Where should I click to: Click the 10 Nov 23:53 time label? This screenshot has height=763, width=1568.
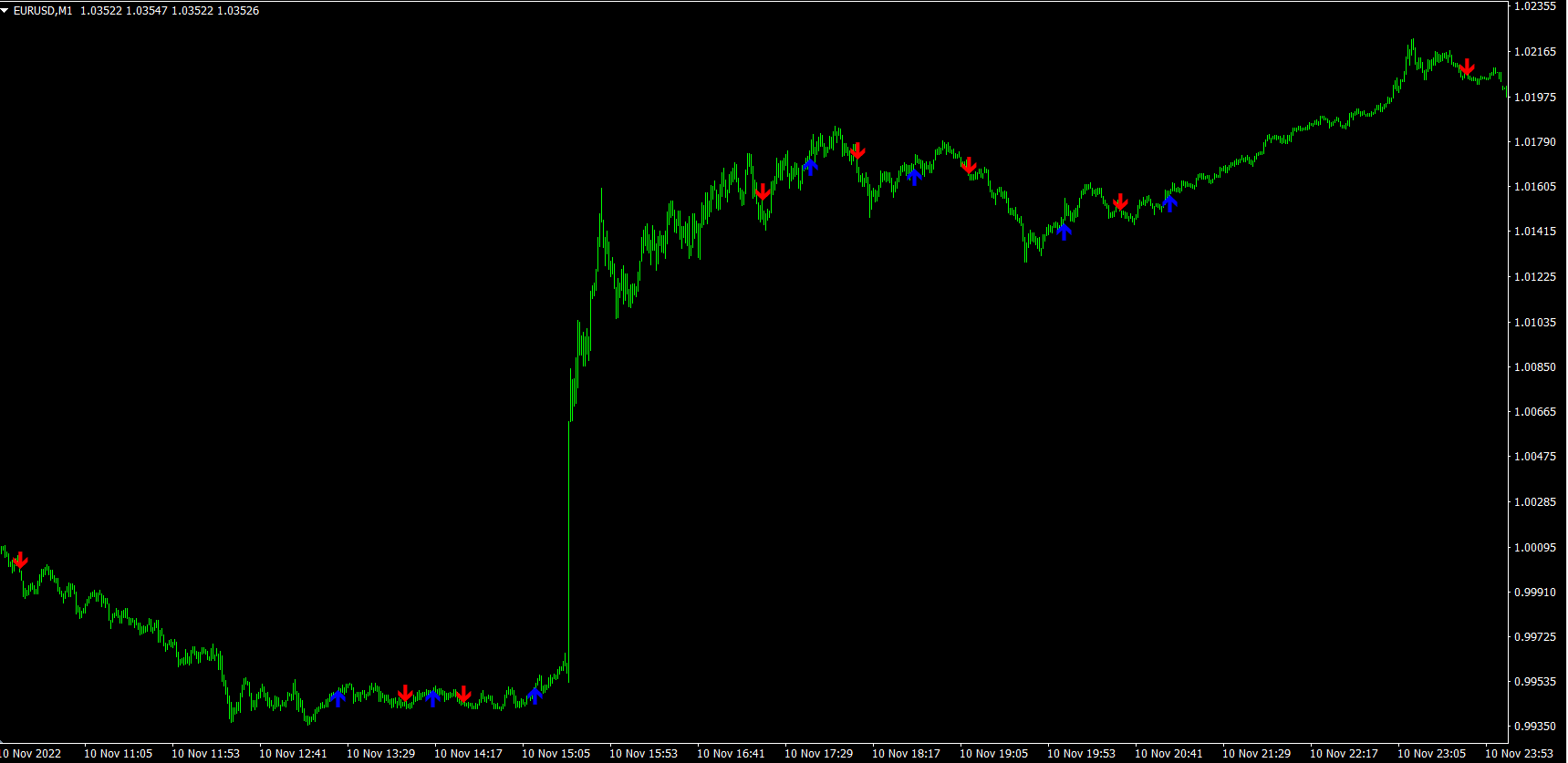tap(1520, 754)
